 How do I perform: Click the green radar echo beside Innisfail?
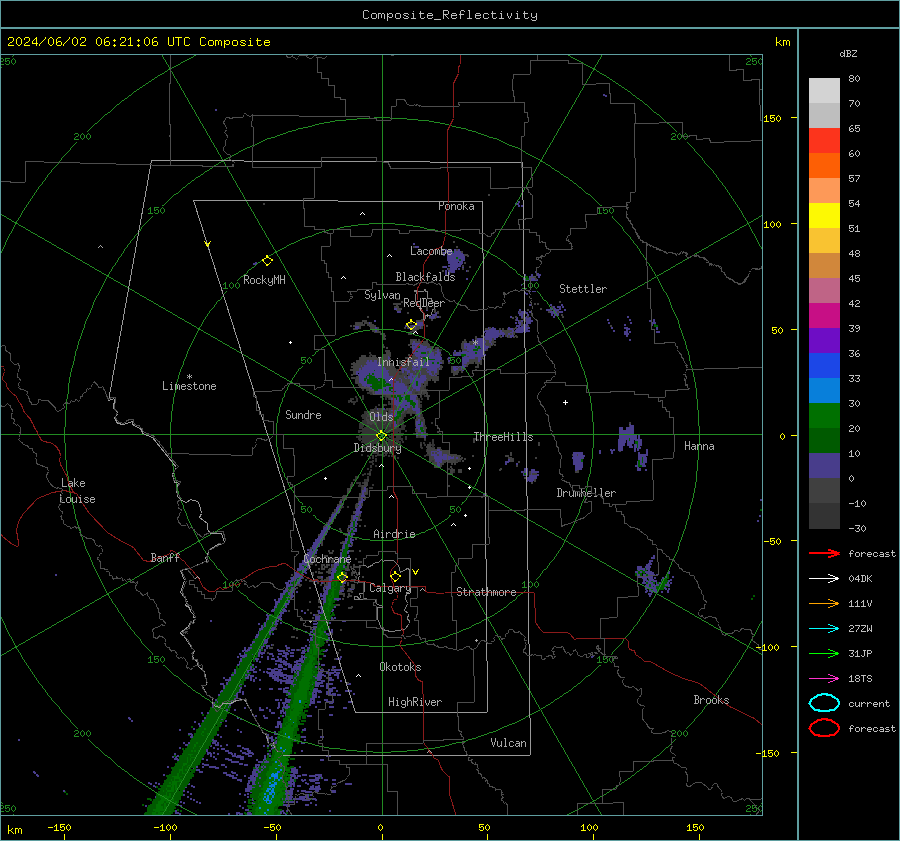[376, 382]
